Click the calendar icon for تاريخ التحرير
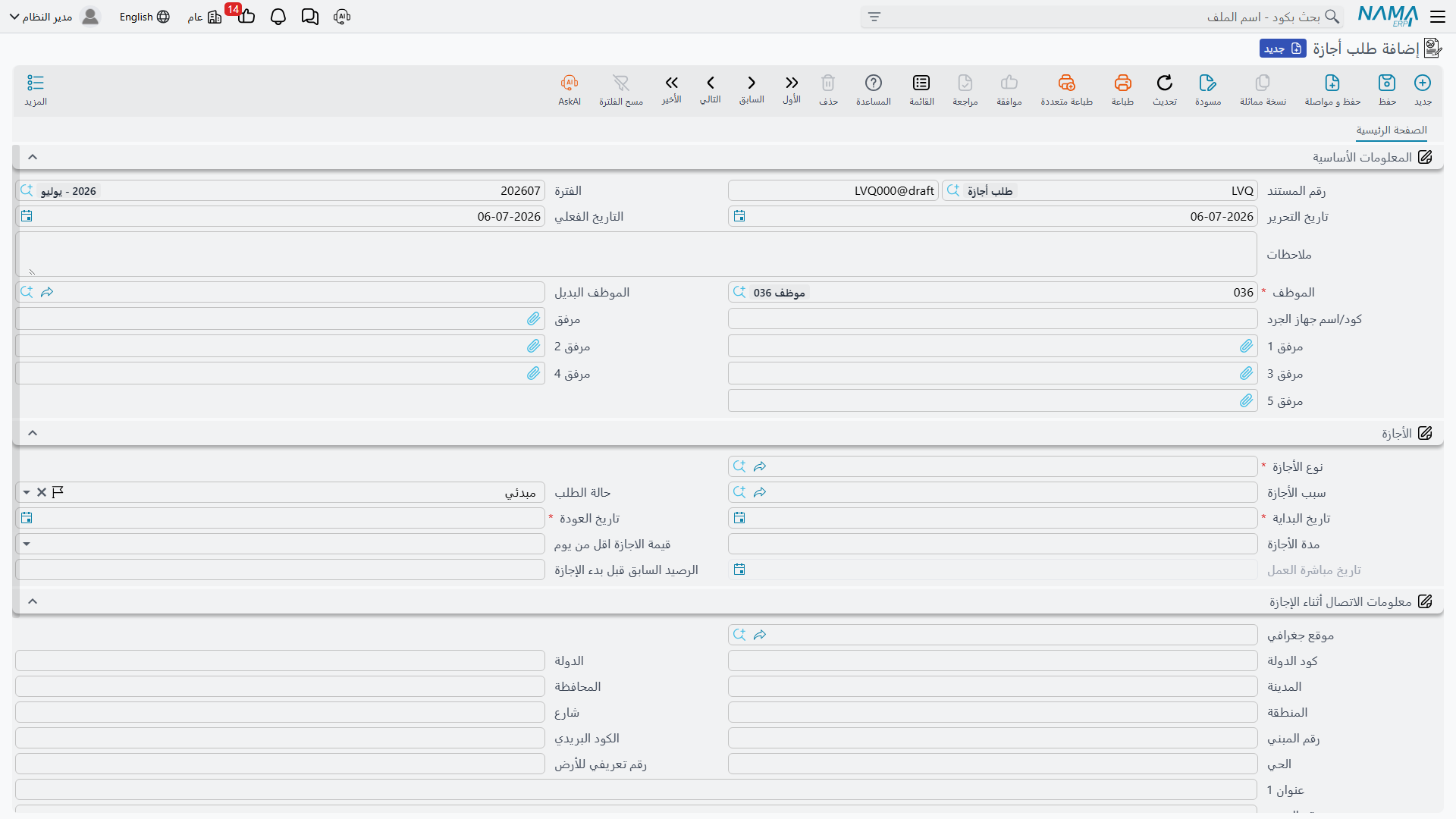The image size is (1456, 819). (x=739, y=216)
